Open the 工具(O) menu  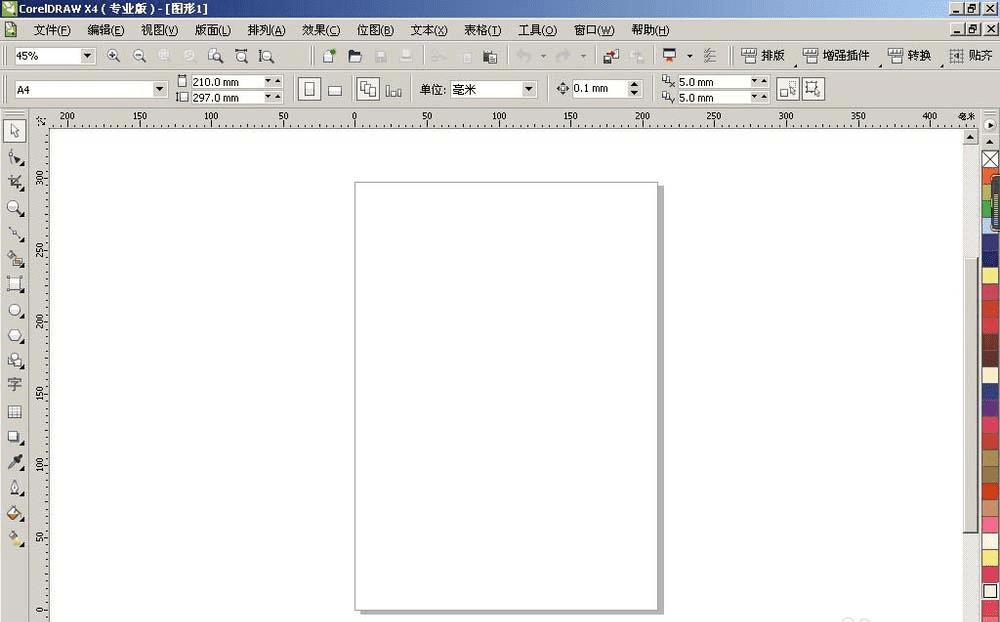tap(537, 30)
